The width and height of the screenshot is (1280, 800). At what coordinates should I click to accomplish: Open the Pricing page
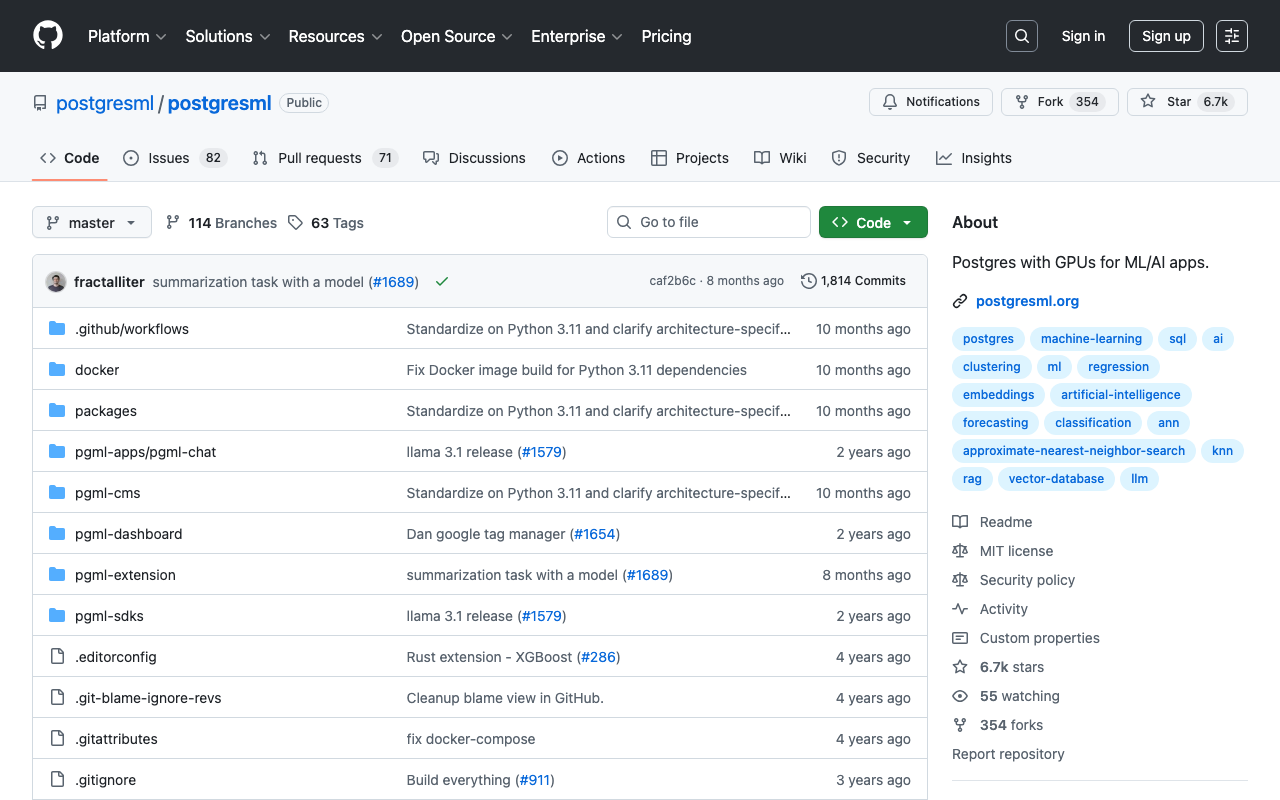[x=666, y=36]
